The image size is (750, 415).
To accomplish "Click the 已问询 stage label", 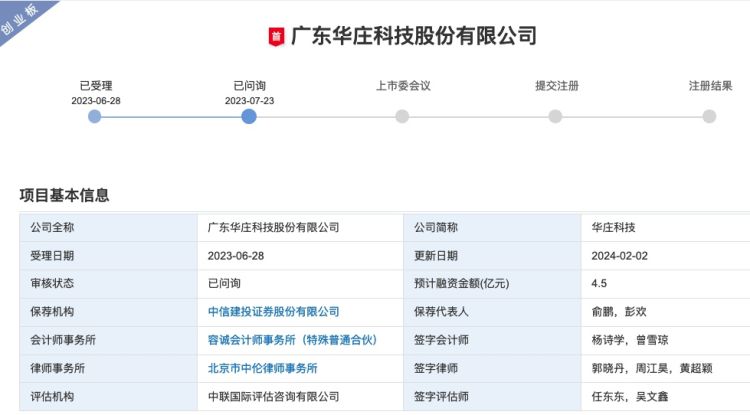I will pos(250,86).
